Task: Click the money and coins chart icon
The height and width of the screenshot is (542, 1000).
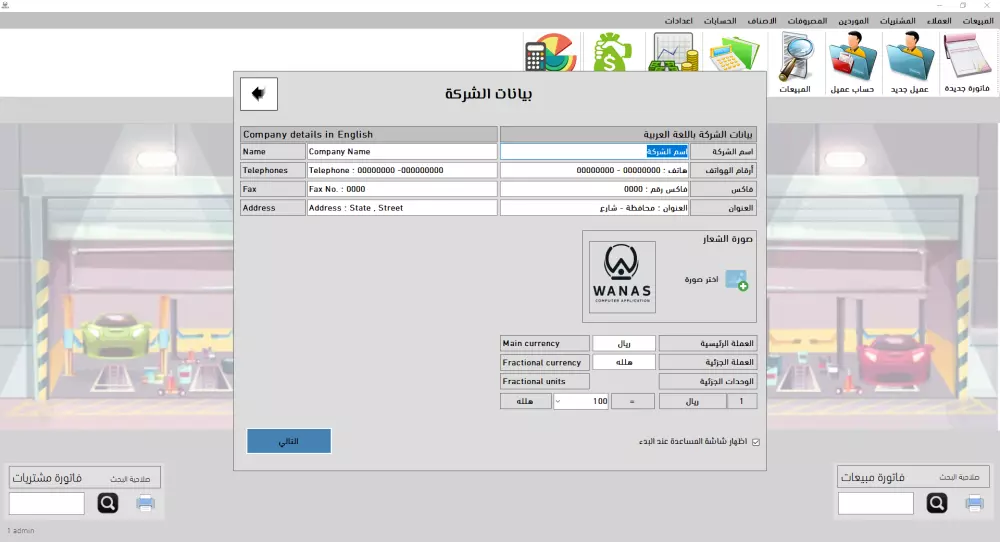Action: (x=673, y=52)
